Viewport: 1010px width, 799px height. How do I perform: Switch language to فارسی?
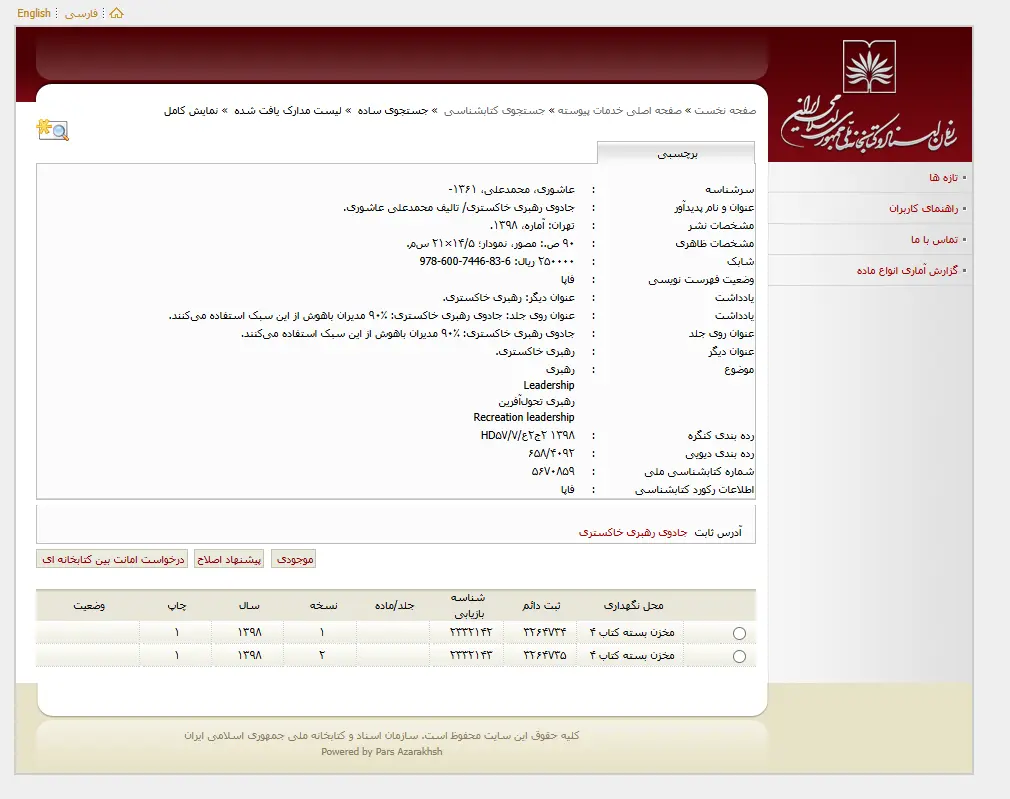tap(81, 13)
